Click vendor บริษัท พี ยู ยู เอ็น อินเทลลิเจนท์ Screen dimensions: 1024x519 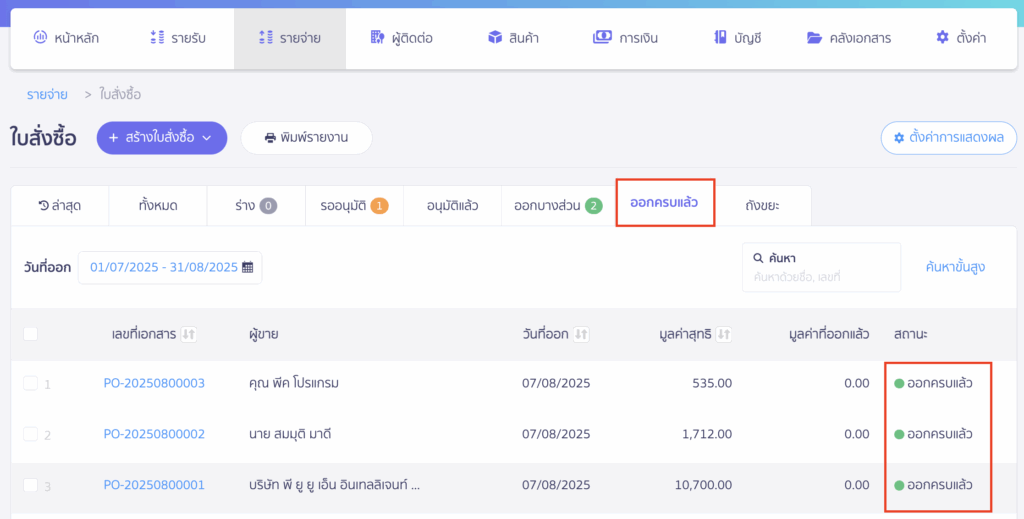(x=334, y=485)
